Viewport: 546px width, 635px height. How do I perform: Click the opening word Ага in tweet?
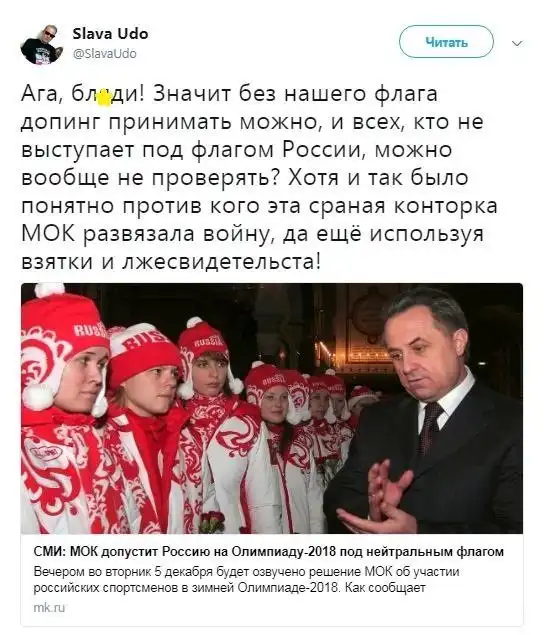[41, 95]
